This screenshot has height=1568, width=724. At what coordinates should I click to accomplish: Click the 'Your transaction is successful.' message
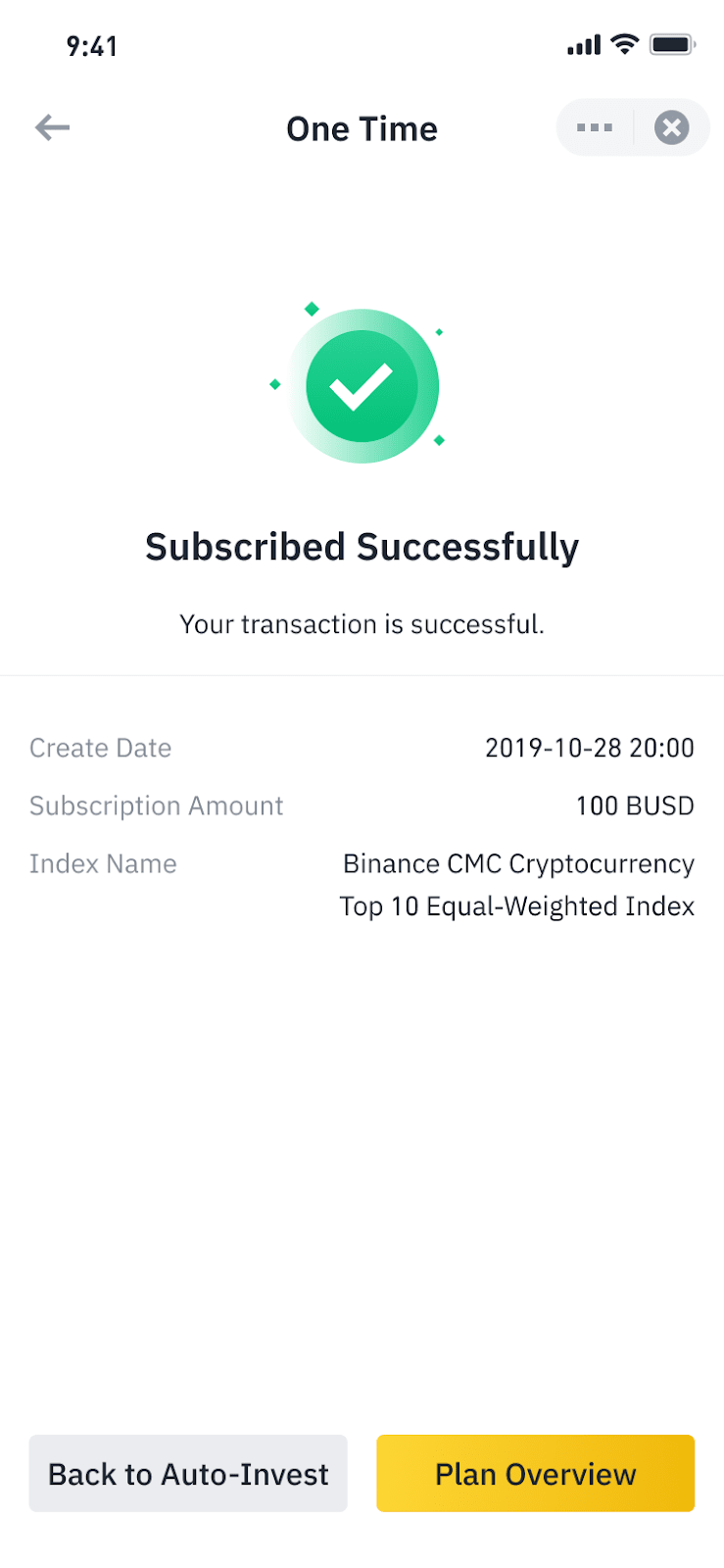[x=362, y=624]
